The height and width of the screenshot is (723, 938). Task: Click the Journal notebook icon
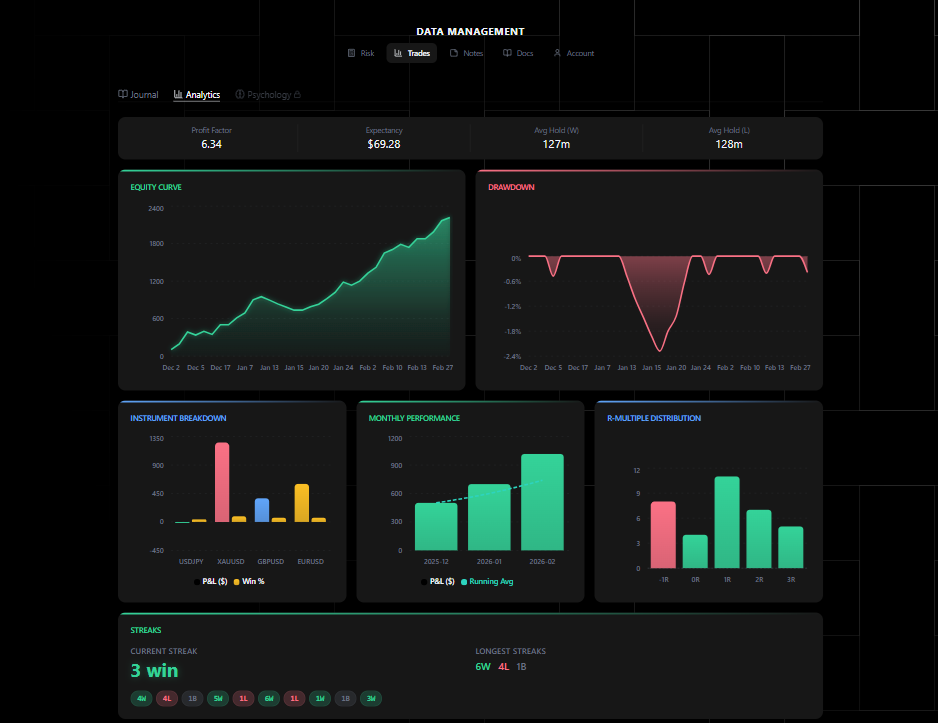pyautogui.click(x=122, y=95)
